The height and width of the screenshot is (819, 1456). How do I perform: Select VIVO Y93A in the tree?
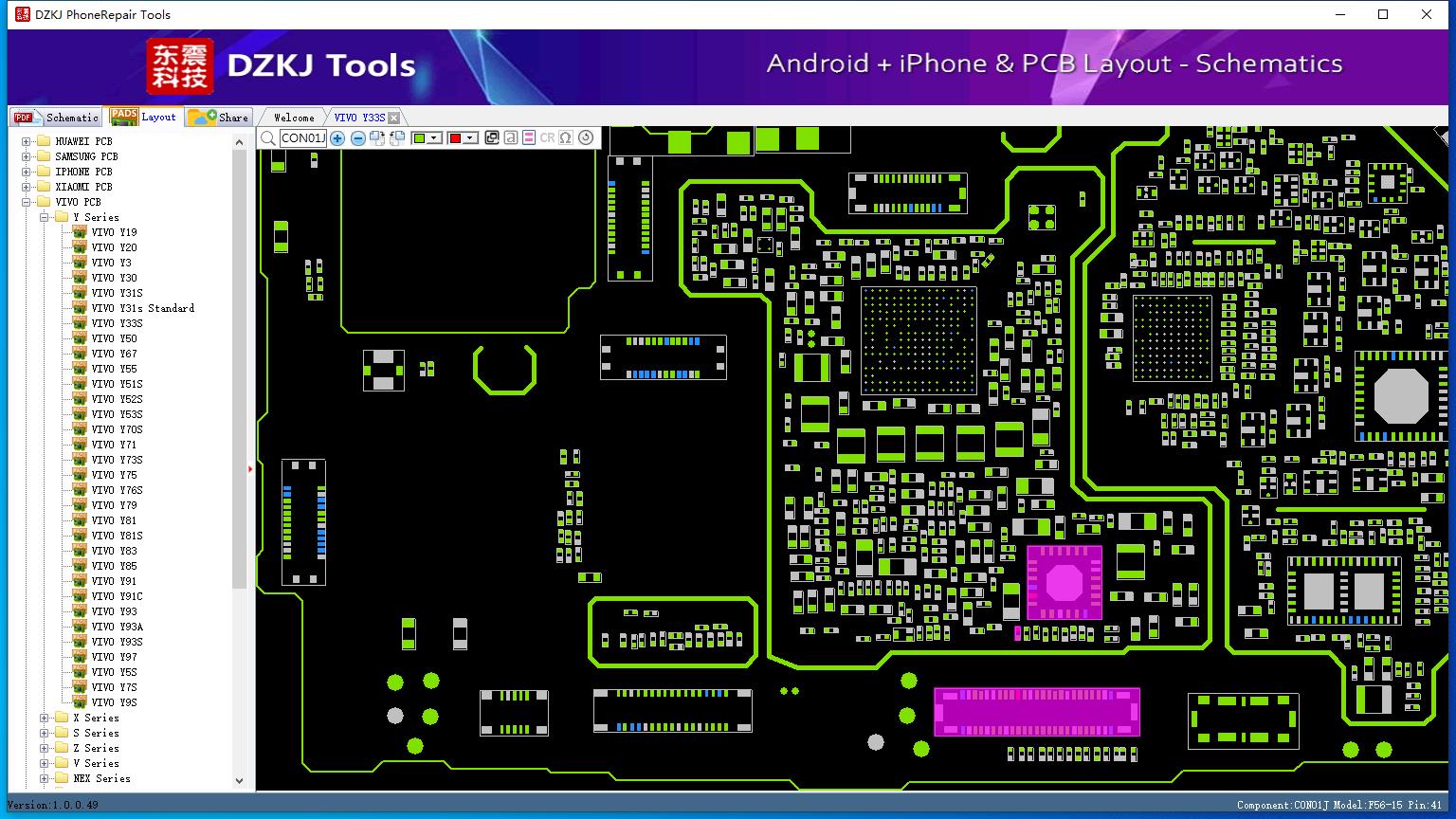[x=118, y=627]
